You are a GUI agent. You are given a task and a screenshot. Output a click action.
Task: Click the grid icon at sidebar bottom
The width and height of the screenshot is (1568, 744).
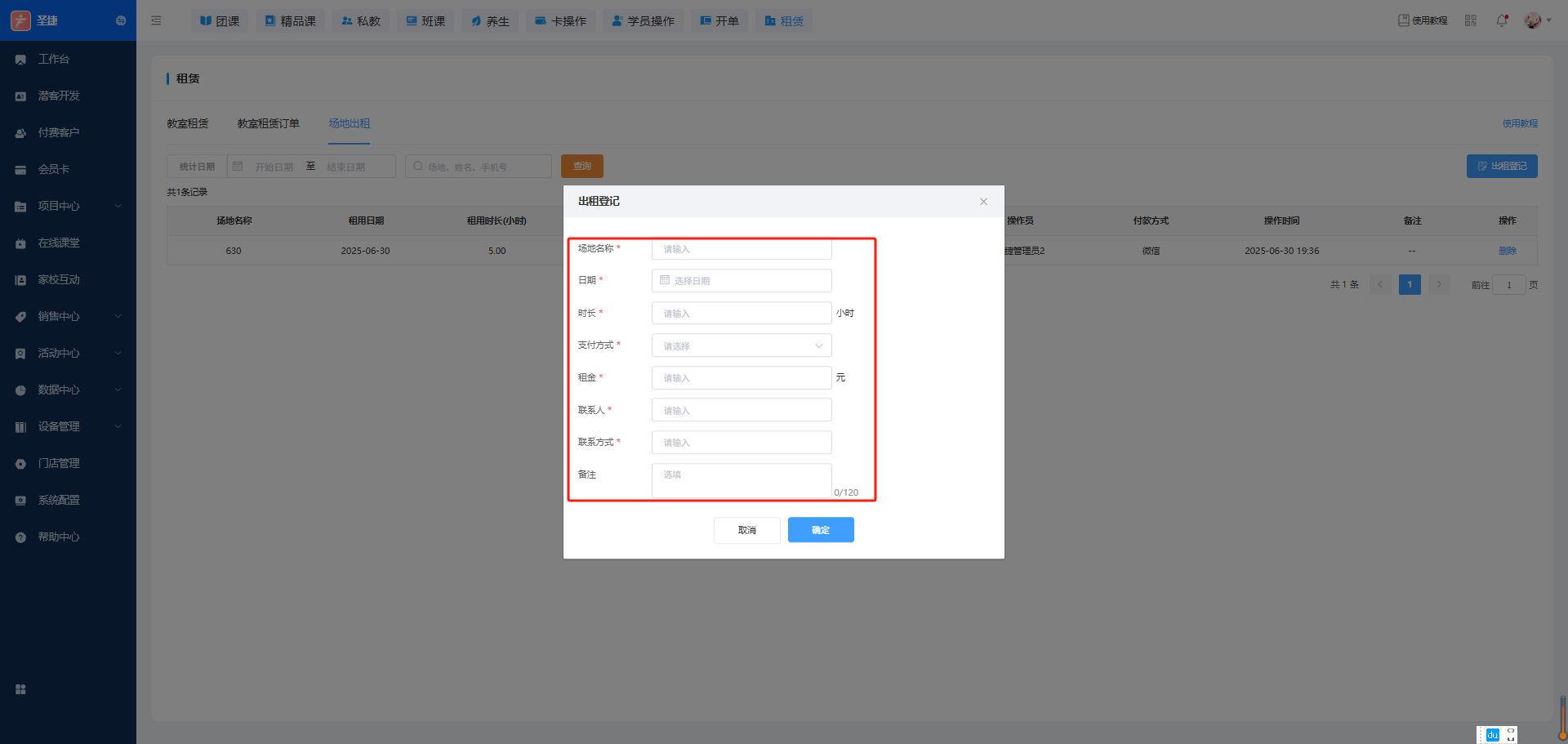click(20, 689)
